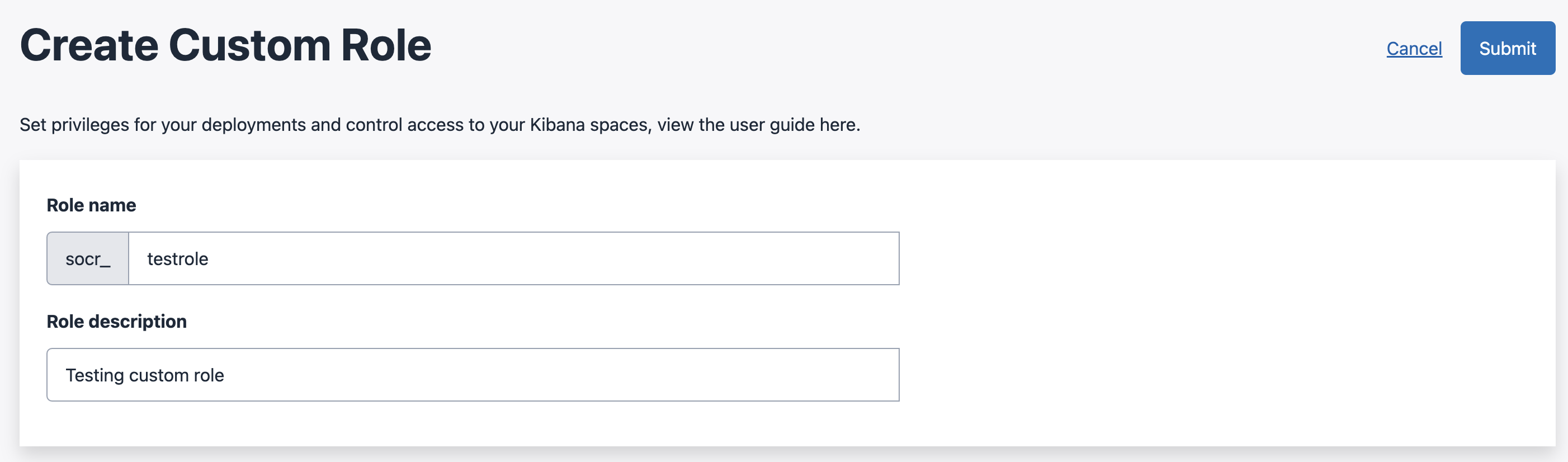Click the Role description label
Screen dimensions: 1568x462
click(117, 322)
